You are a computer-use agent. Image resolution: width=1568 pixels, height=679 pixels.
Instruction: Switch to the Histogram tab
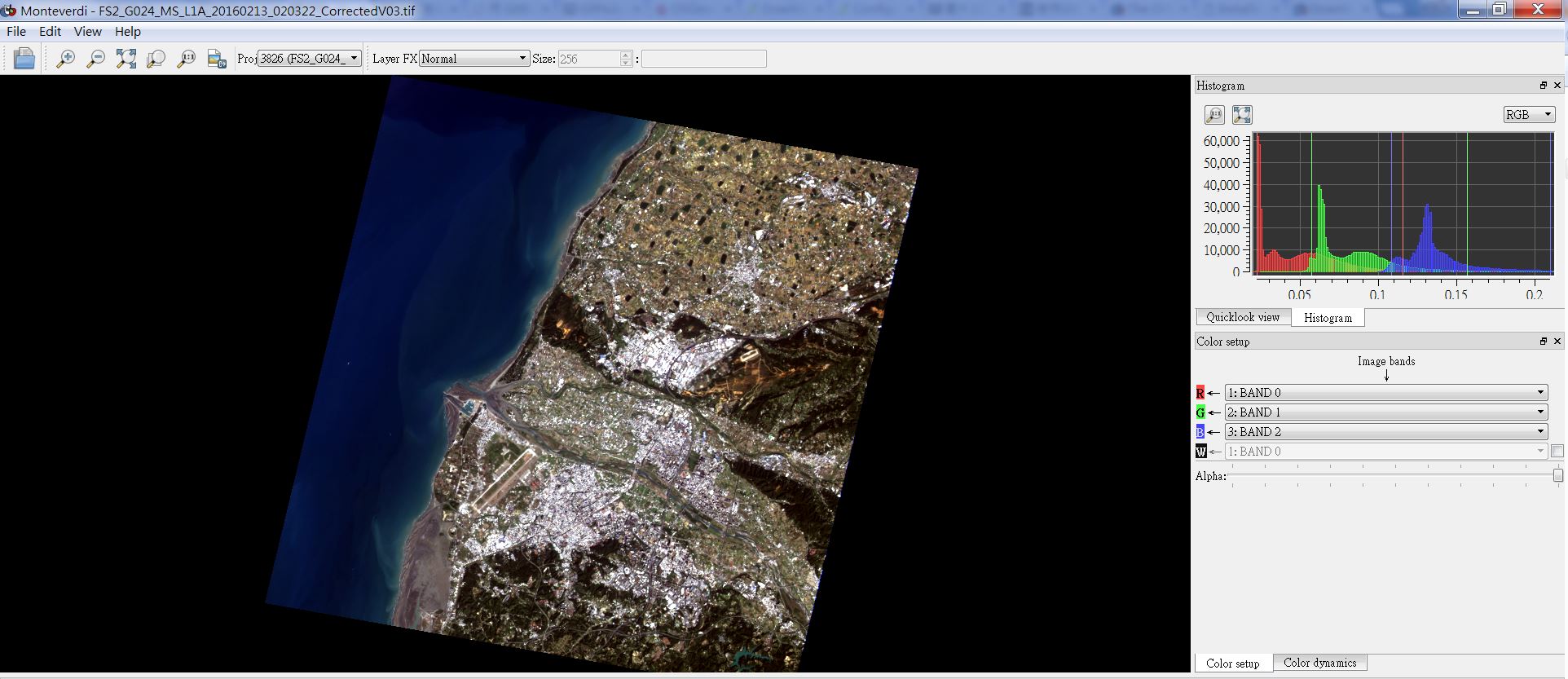[1328, 318]
